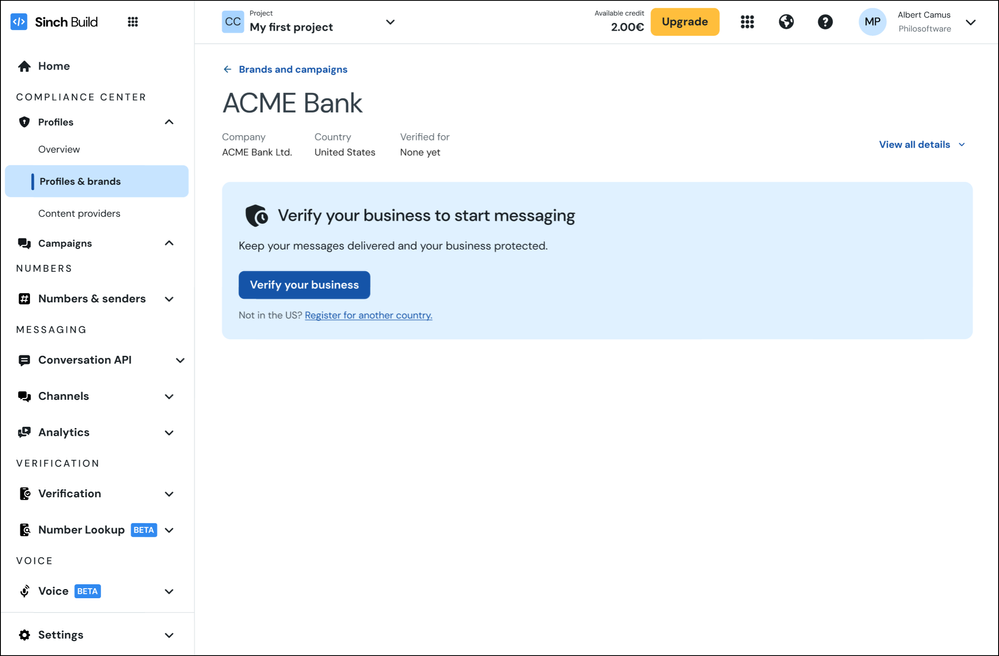This screenshot has height=656, width=999.
Task: Expand the Number Lookup chevron
Action: 169,531
